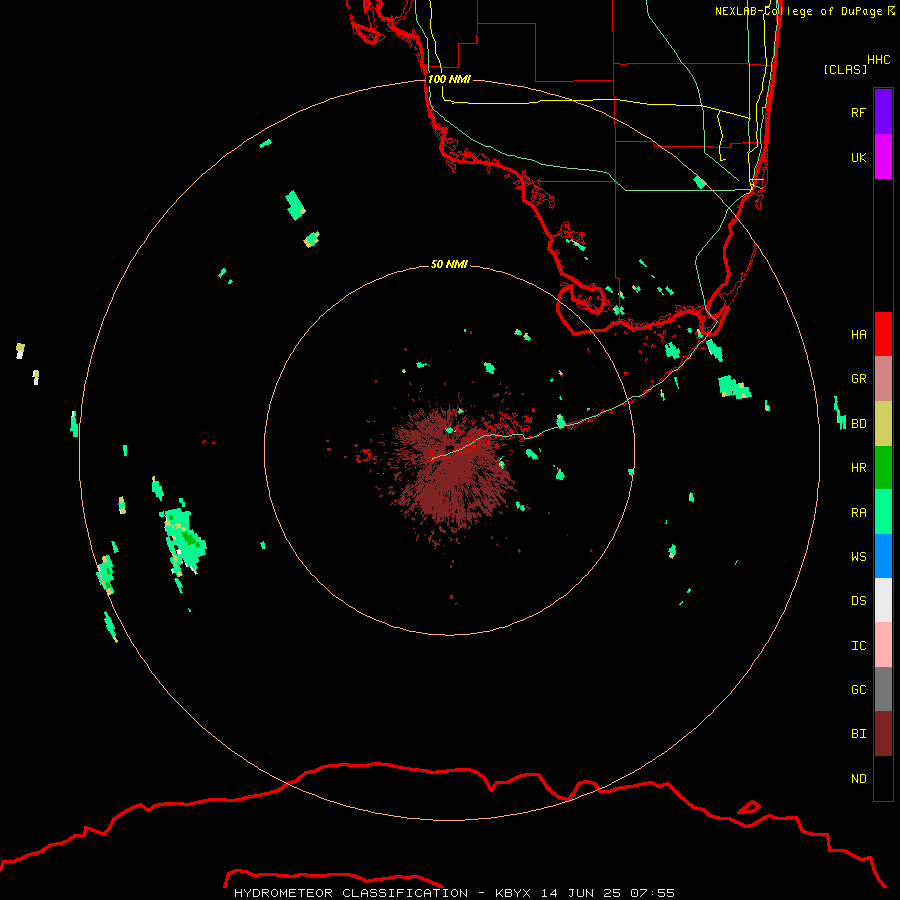Click the ND legend label
This screenshot has height=900, width=900.
click(858, 779)
